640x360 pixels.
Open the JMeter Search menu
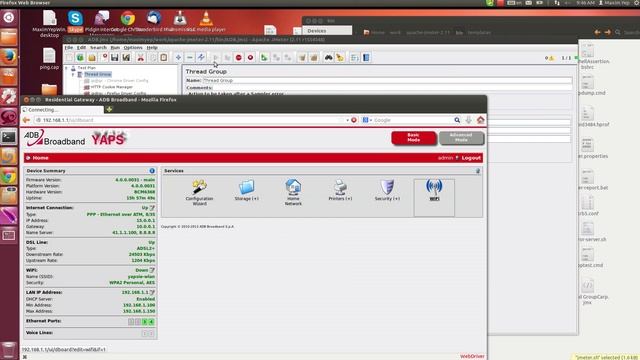98,47
